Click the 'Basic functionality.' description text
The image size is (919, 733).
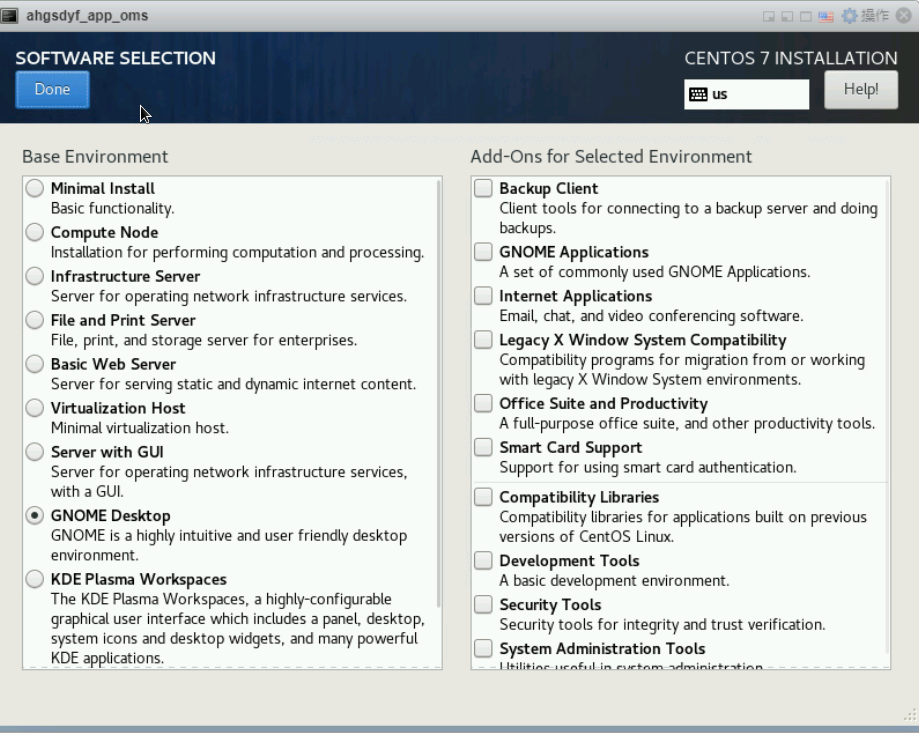click(x=113, y=209)
